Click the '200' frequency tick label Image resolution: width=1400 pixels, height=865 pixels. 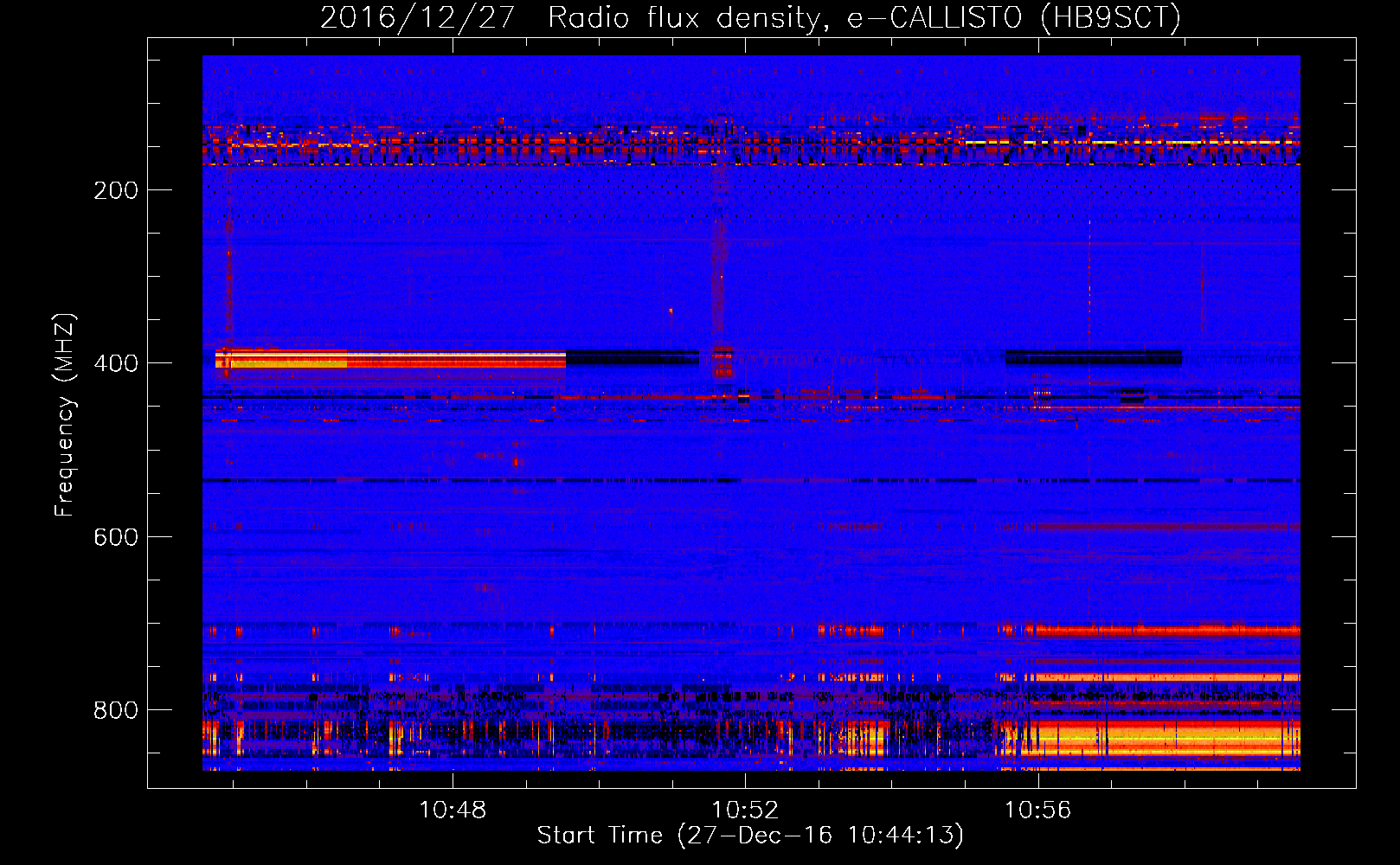click(x=116, y=190)
